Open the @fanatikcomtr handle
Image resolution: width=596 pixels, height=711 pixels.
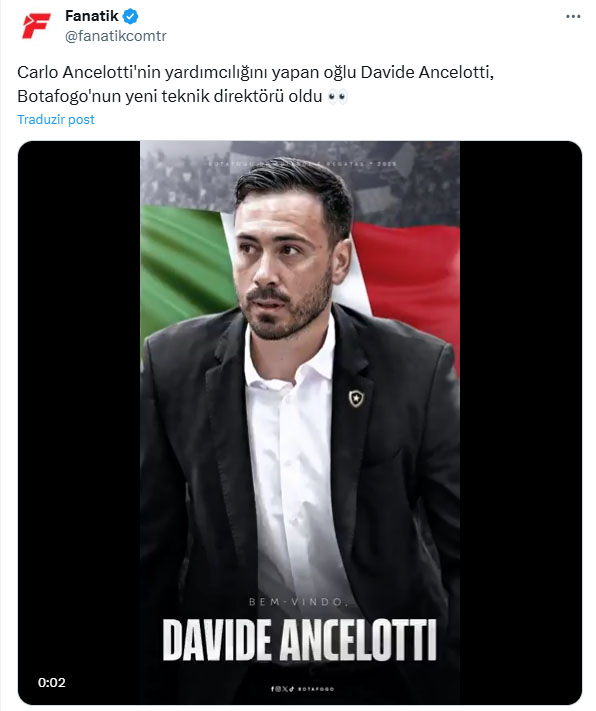click(116, 36)
